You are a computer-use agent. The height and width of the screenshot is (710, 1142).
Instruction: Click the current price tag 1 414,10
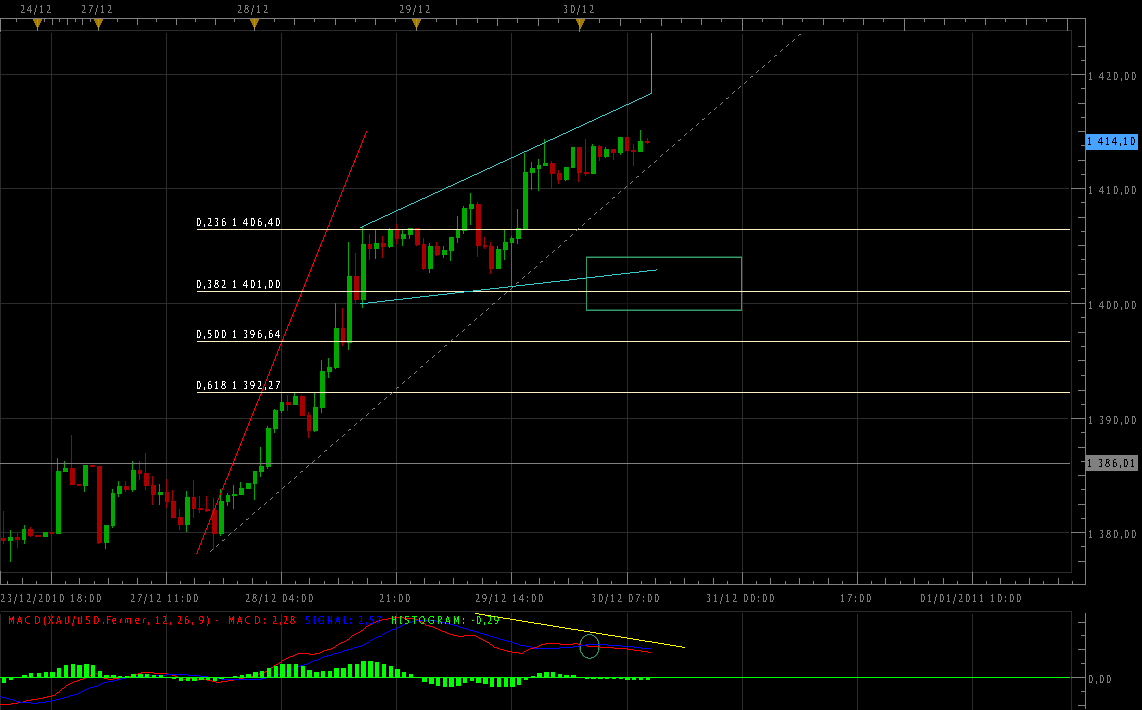click(1111, 142)
